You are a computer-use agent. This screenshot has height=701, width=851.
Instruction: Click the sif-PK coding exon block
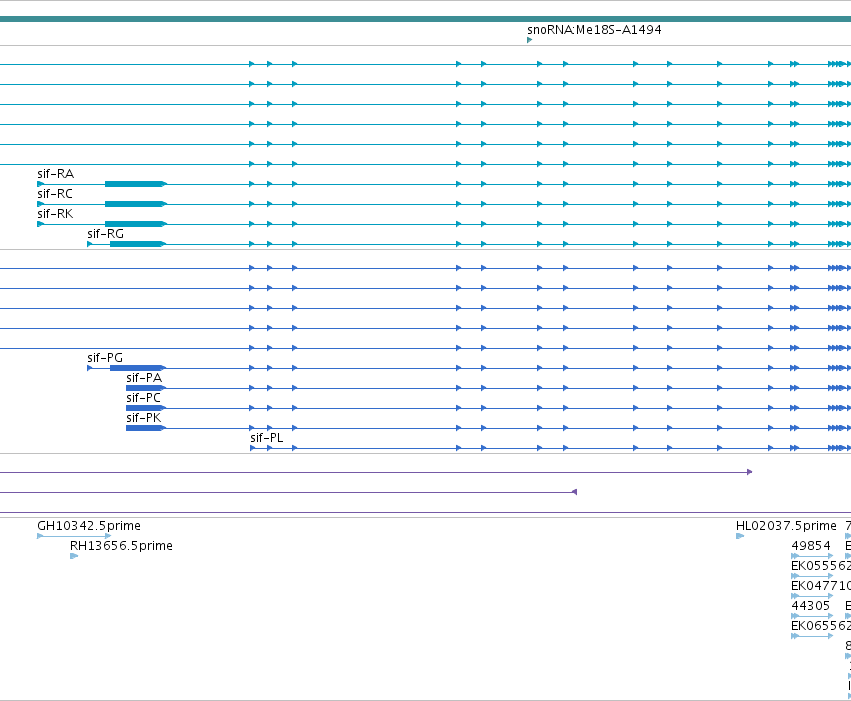tap(145, 428)
